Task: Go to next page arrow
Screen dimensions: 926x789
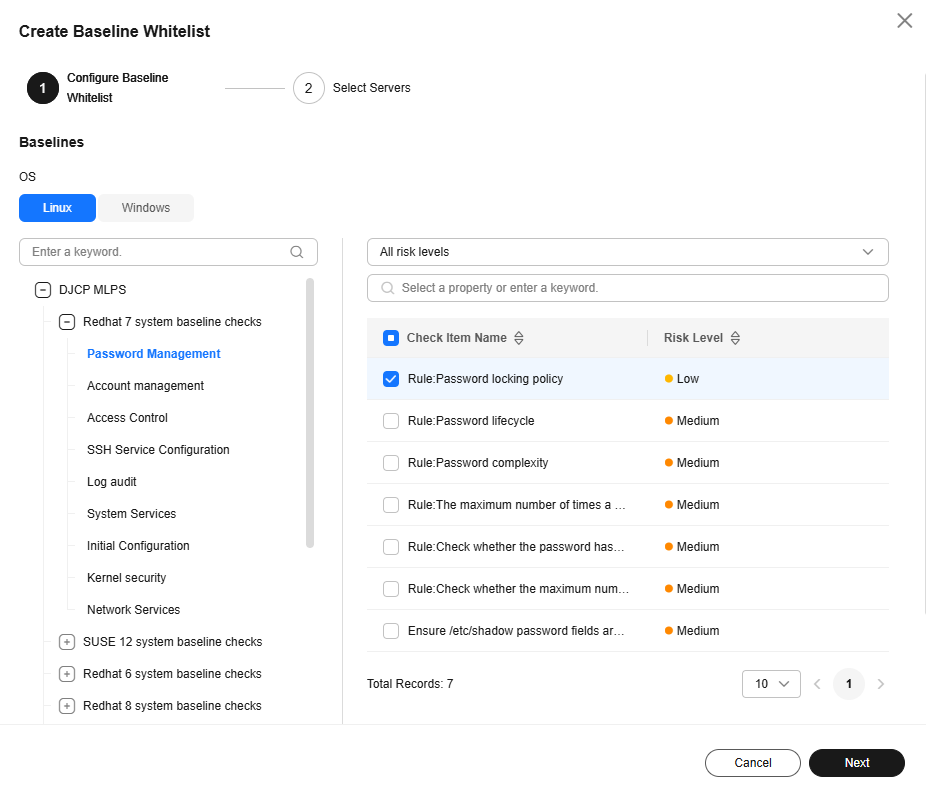Action: point(881,684)
